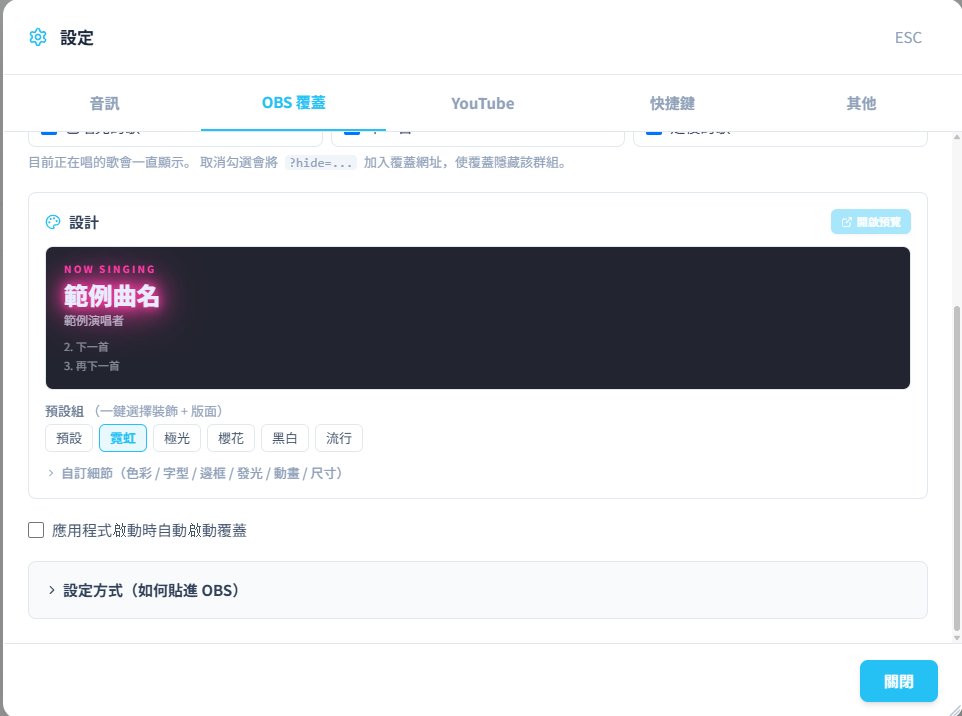Screen dimensions: 962x716
Task: Click the 關閉 button
Action: [x=898, y=681]
